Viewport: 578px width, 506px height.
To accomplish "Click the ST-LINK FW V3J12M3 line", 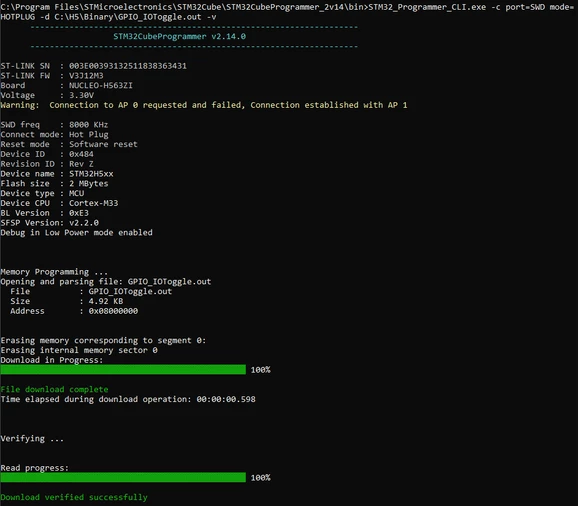I will click(x=52, y=76).
